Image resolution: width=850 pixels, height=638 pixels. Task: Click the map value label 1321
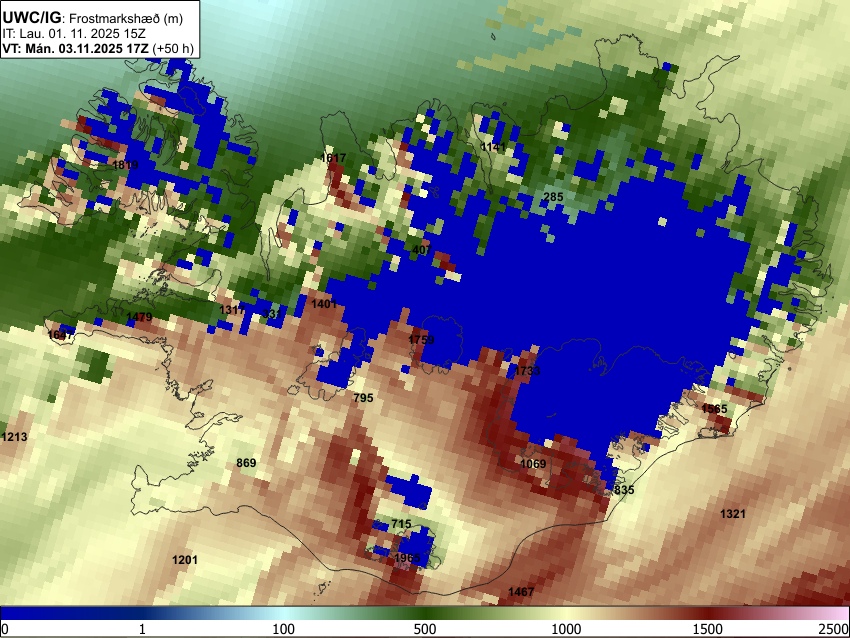(732, 514)
